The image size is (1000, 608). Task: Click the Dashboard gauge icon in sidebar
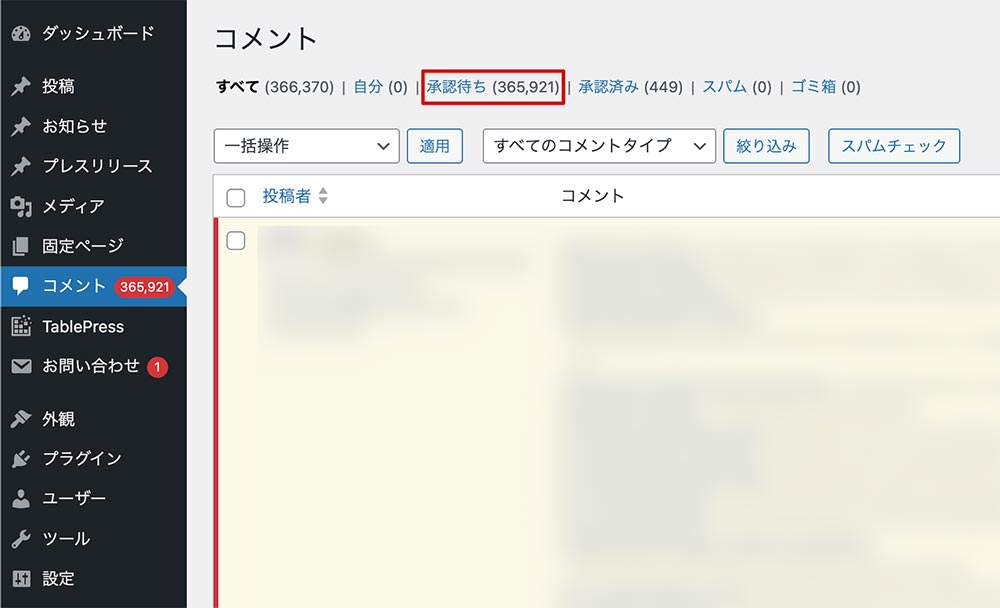point(21,34)
